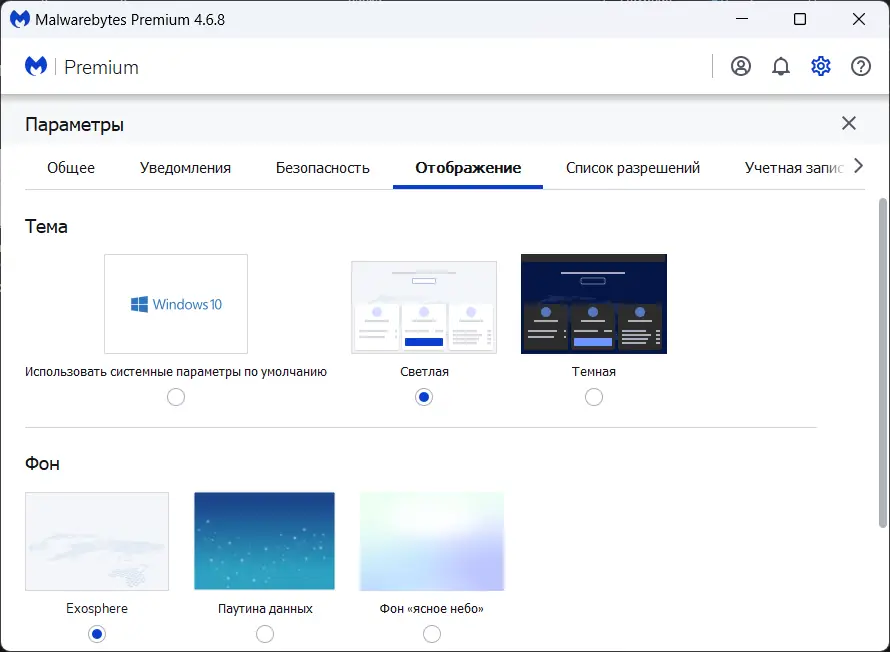Click the light theme preview thumbnail
This screenshot has height=652, width=890.
point(424,307)
